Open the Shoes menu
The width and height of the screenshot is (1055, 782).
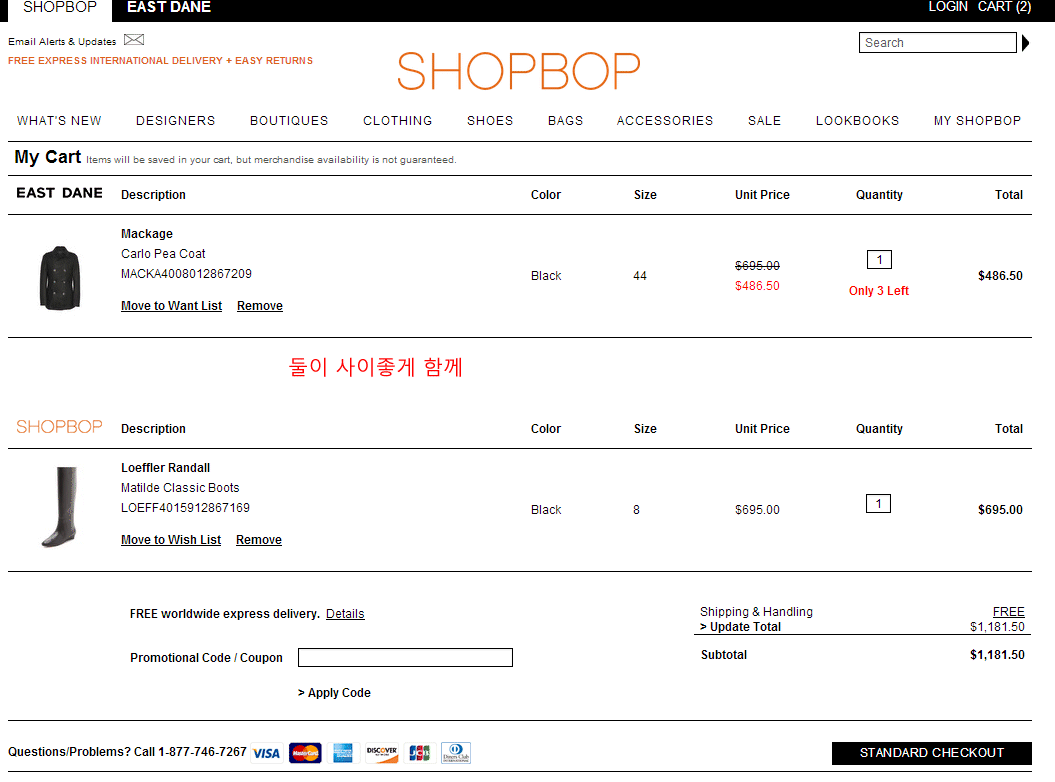(490, 121)
